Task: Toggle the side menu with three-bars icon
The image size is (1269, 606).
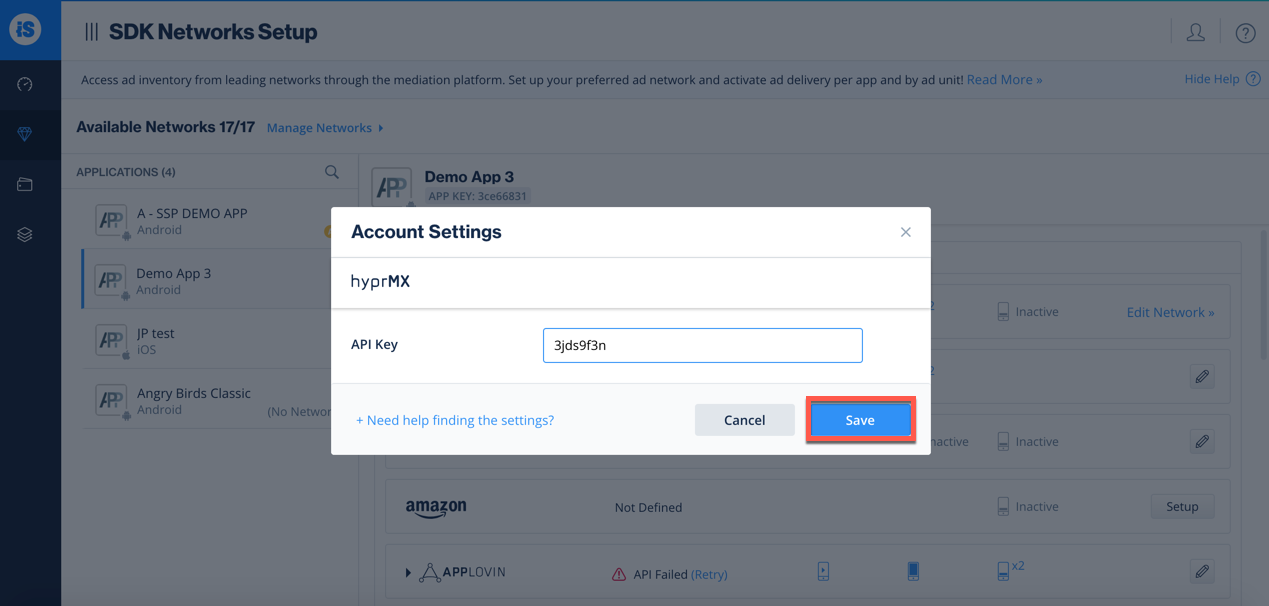Action: 91,32
